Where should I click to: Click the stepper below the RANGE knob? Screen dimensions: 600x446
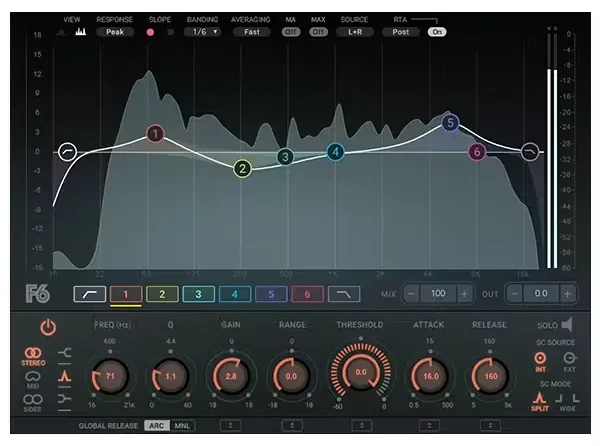pos(292,425)
